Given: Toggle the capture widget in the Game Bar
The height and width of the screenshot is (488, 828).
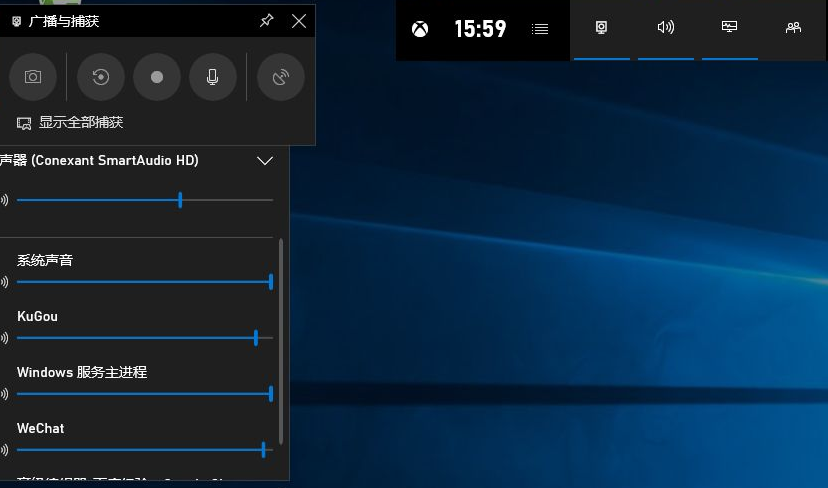Looking at the screenshot, I should tap(602, 28).
